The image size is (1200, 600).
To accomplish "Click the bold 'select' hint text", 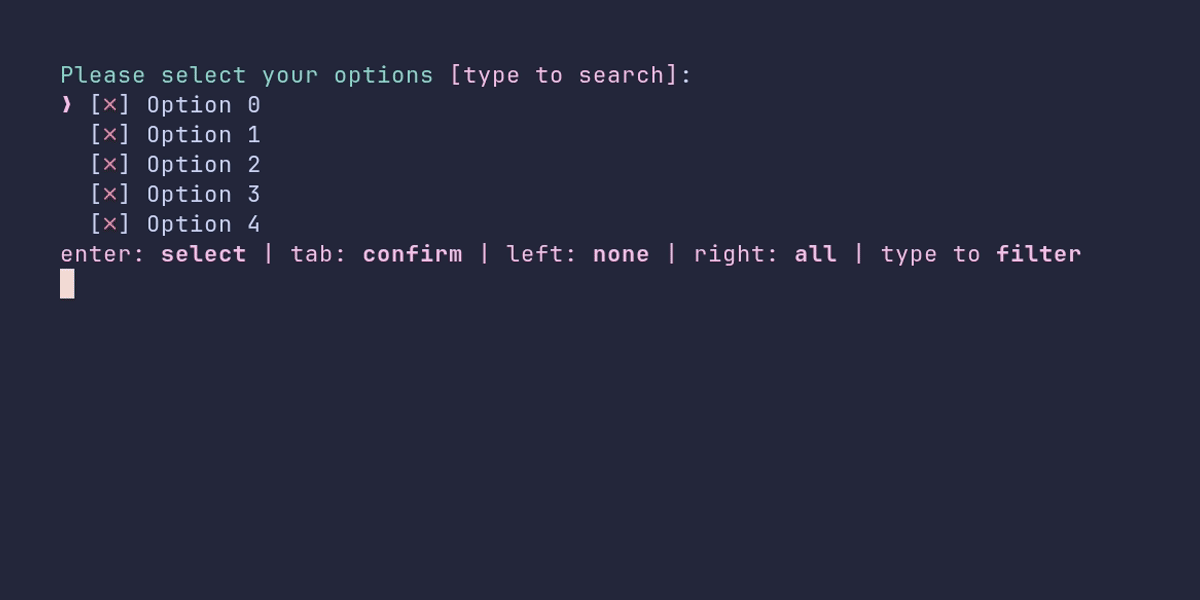I will [204, 254].
